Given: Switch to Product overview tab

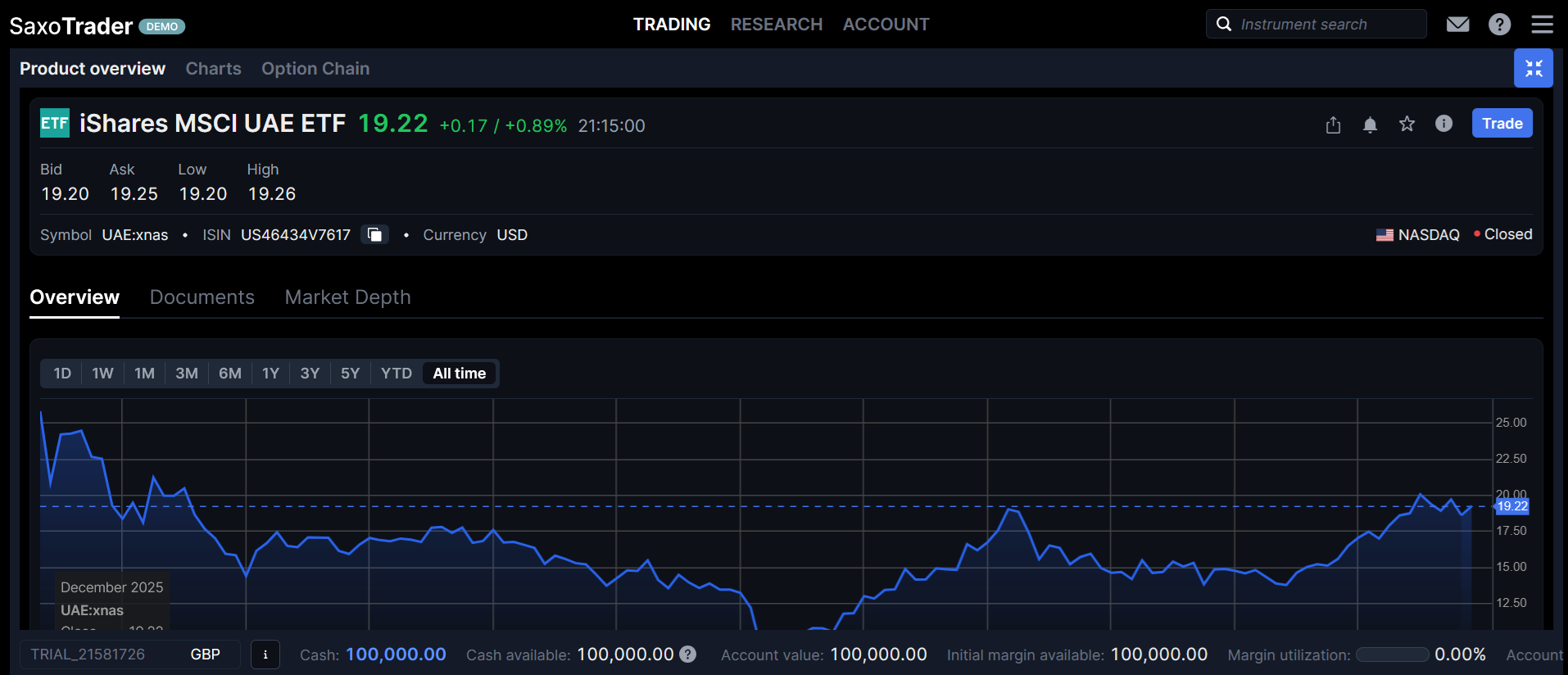Looking at the screenshot, I should (93, 69).
